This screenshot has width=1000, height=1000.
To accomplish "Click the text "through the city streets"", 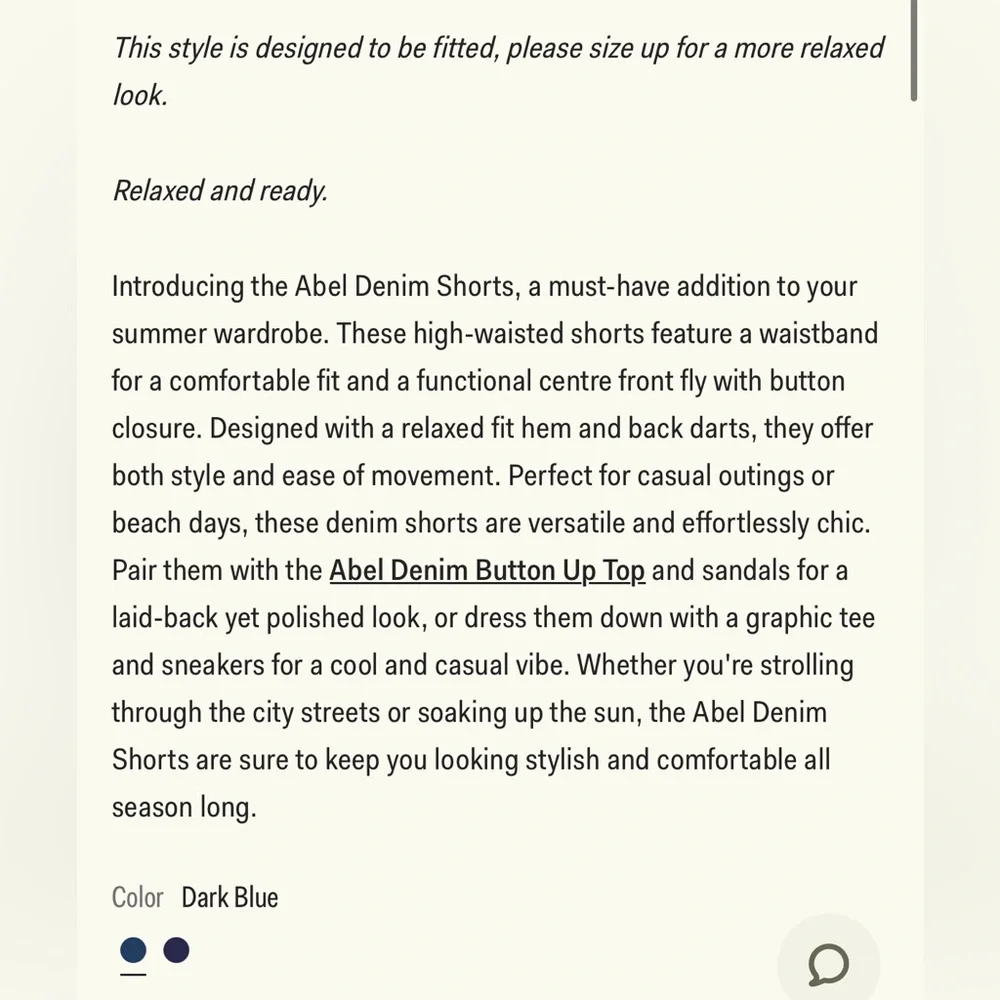I will (246, 713).
